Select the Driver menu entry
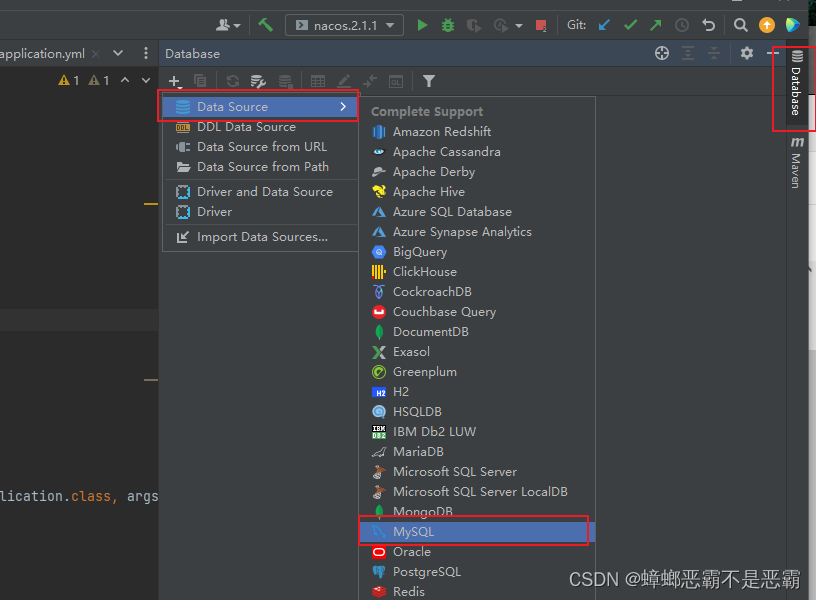 (x=260, y=212)
